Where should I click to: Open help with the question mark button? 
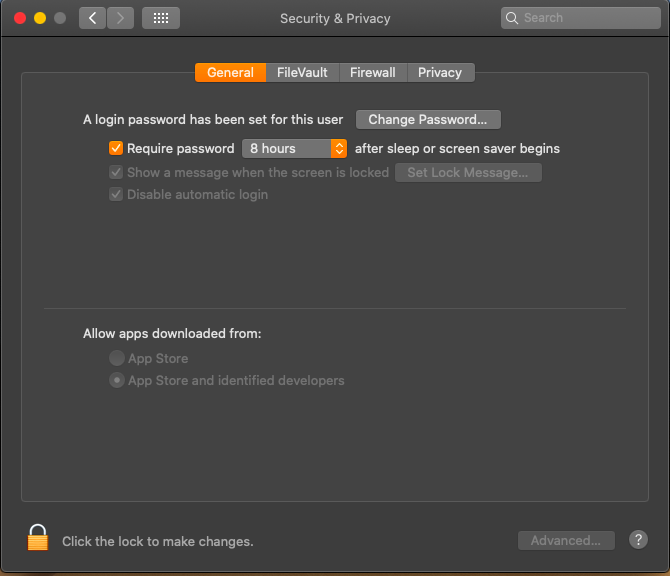[x=639, y=540]
